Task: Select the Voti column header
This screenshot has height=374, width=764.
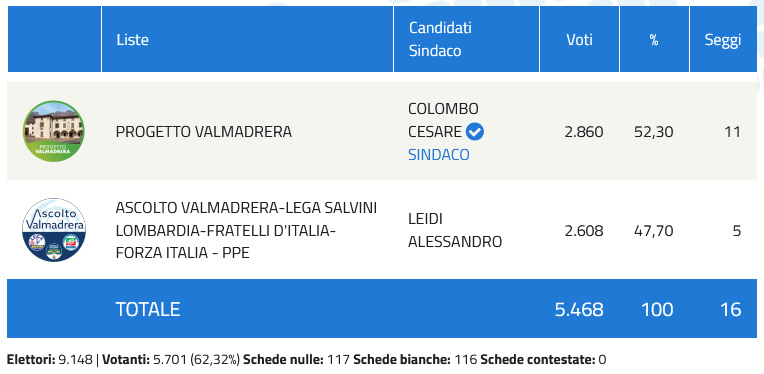Action: (579, 39)
